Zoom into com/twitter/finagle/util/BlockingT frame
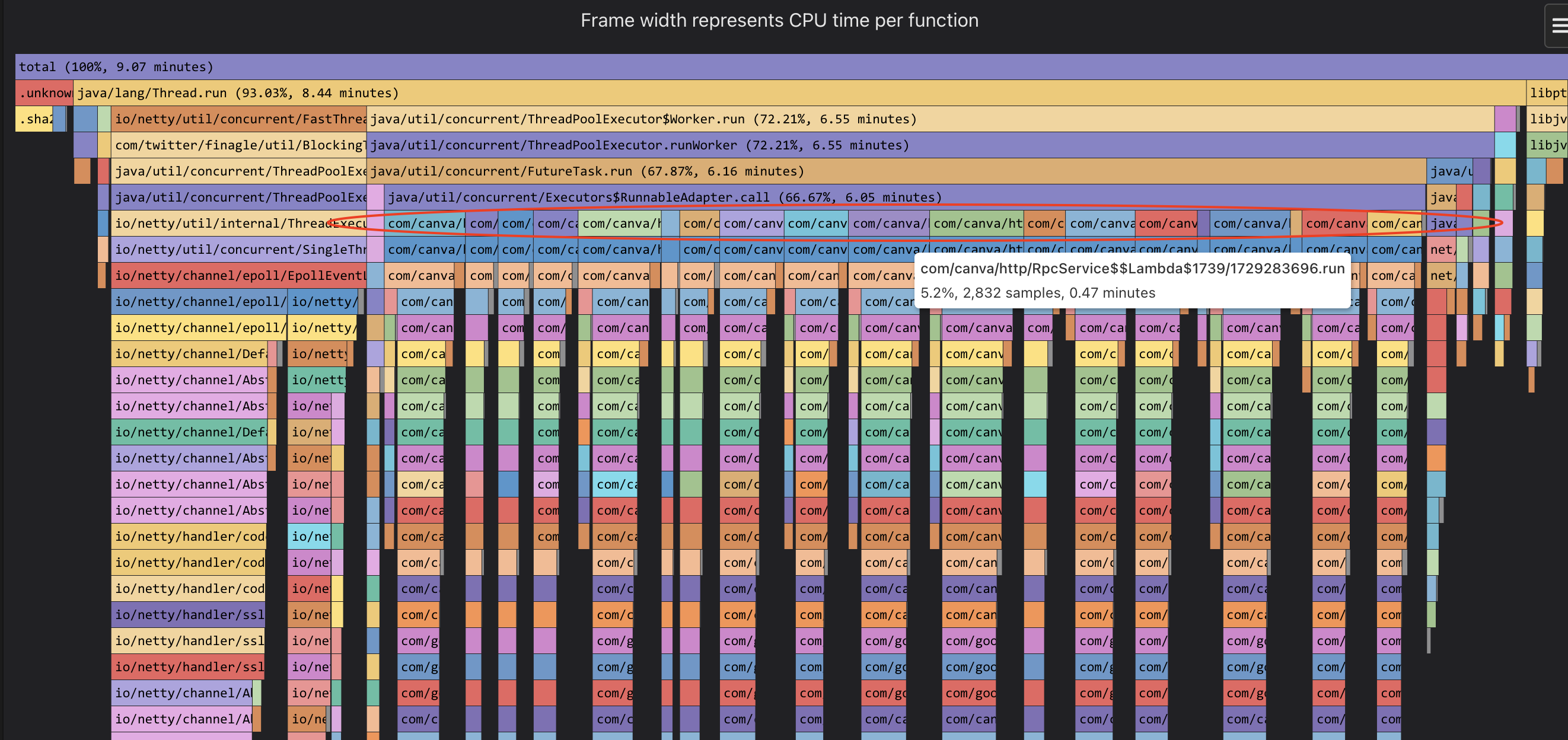 (x=237, y=145)
